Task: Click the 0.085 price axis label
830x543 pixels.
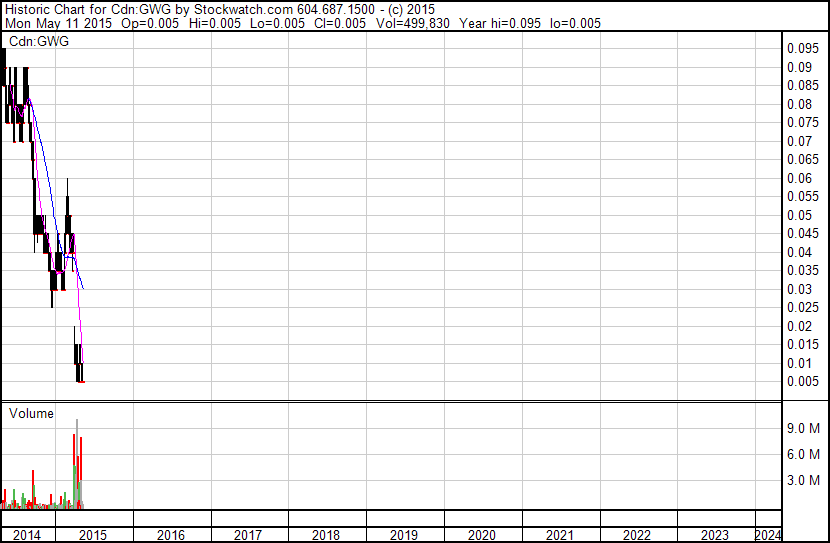Action: click(803, 85)
